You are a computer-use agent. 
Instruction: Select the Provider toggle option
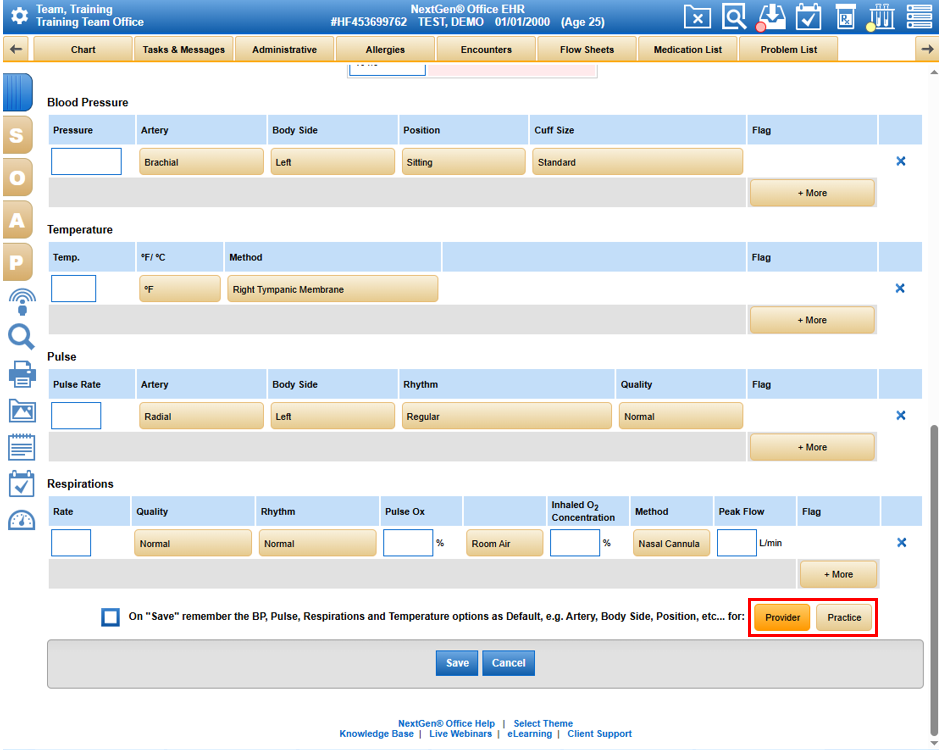pos(782,618)
